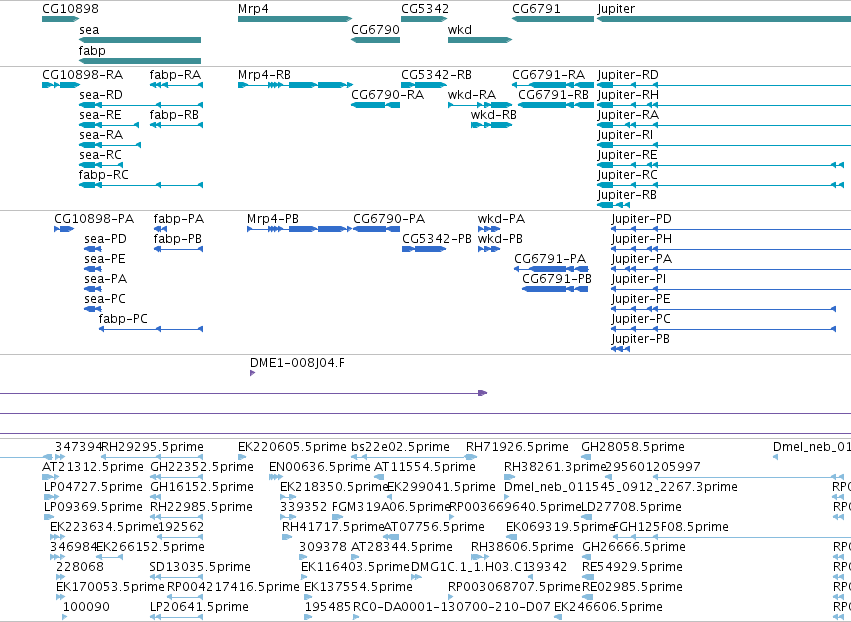The image size is (851, 622).
Task: Select EST RH71926.5prime
Action: pos(471,457)
